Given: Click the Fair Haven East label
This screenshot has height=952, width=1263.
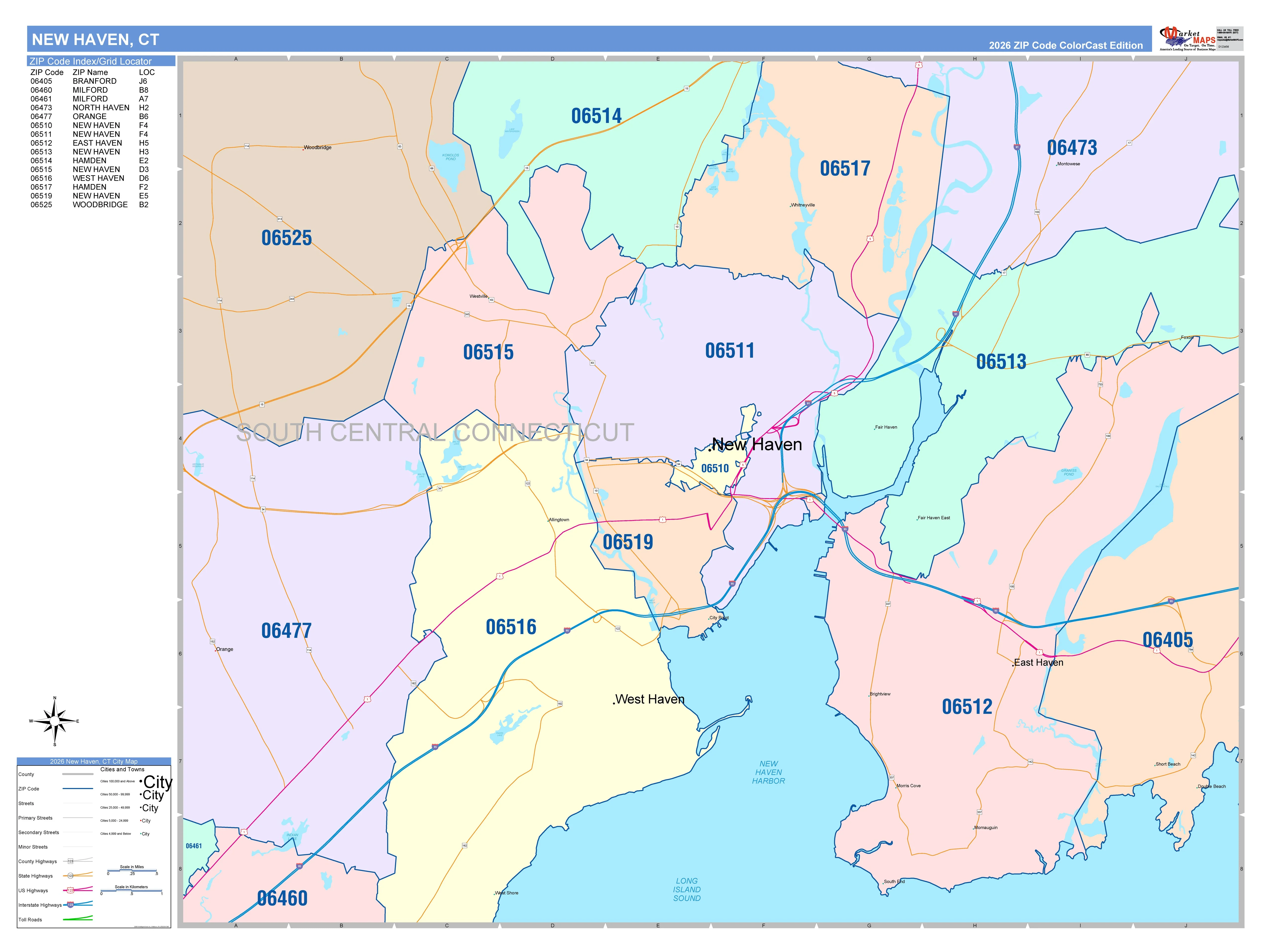Looking at the screenshot, I should pyautogui.click(x=934, y=518).
